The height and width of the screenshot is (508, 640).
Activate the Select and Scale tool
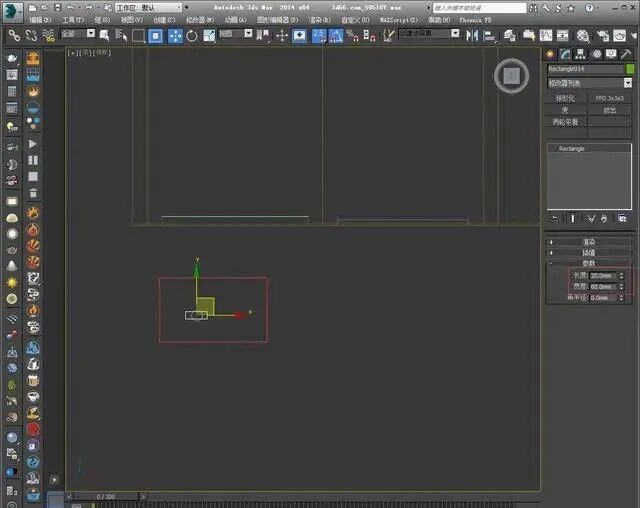click(x=209, y=36)
